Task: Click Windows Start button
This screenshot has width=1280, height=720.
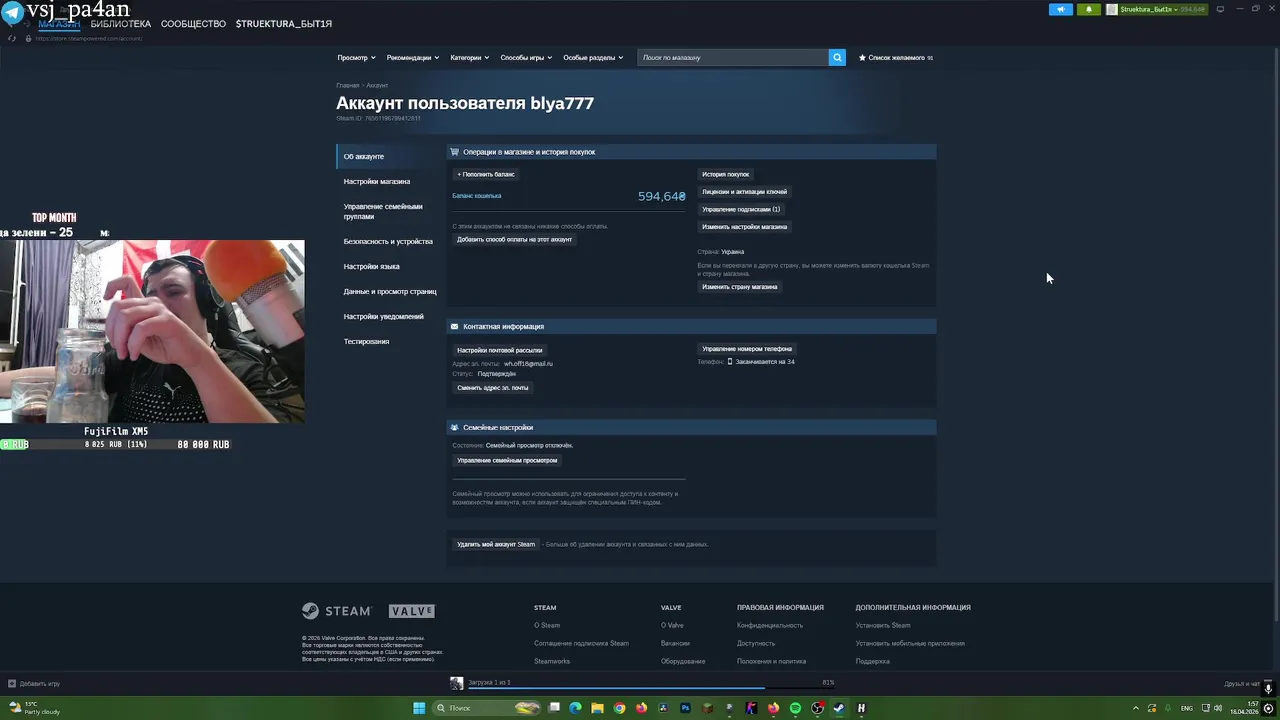Action: coord(420,708)
